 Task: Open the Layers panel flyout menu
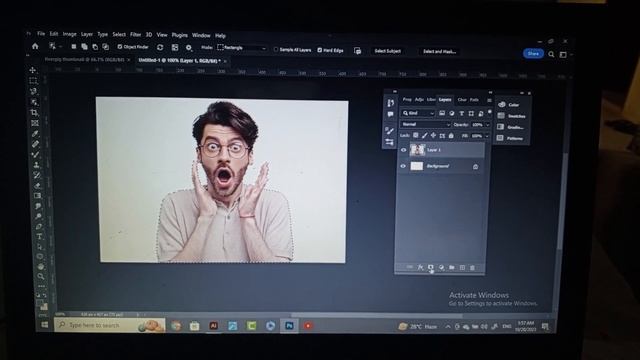489,100
